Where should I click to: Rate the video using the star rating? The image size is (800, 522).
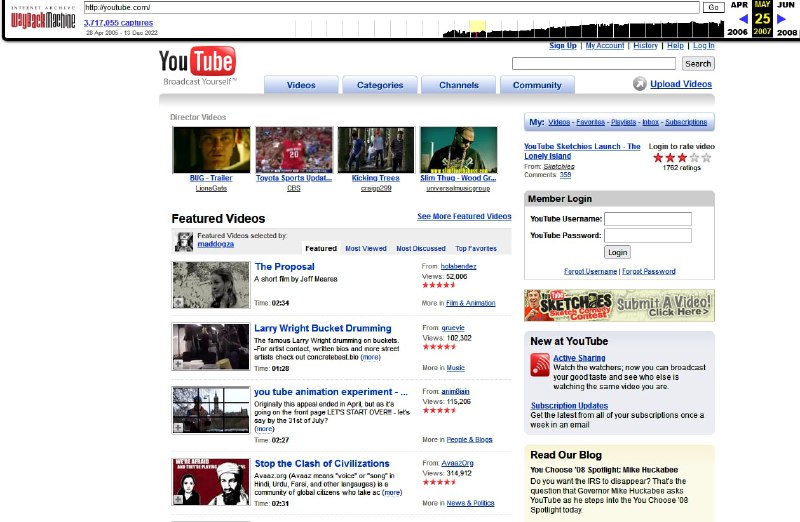coord(682,157)
